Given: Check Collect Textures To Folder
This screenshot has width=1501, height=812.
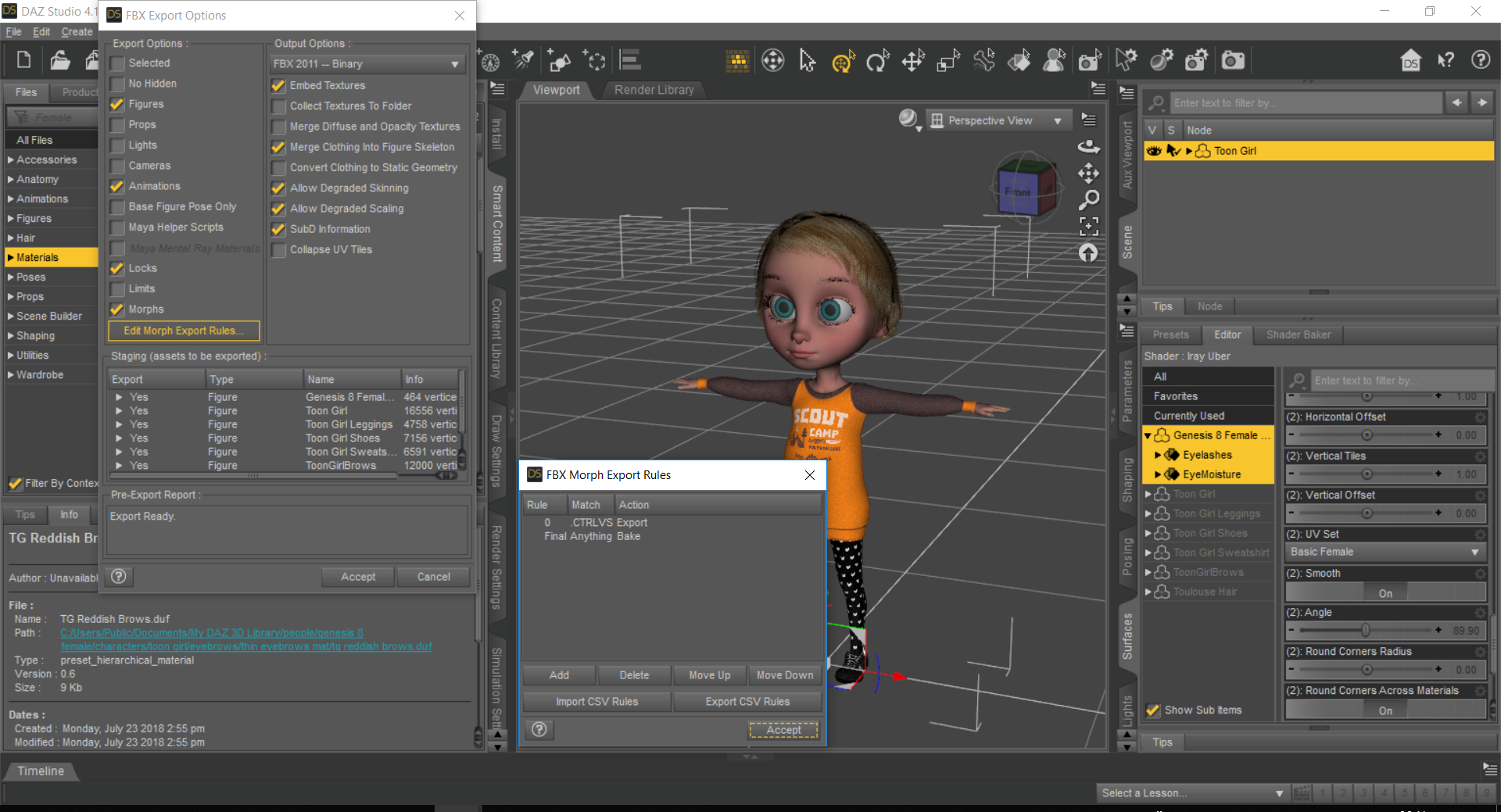Looking at the screenshot, I should point(278,106).
